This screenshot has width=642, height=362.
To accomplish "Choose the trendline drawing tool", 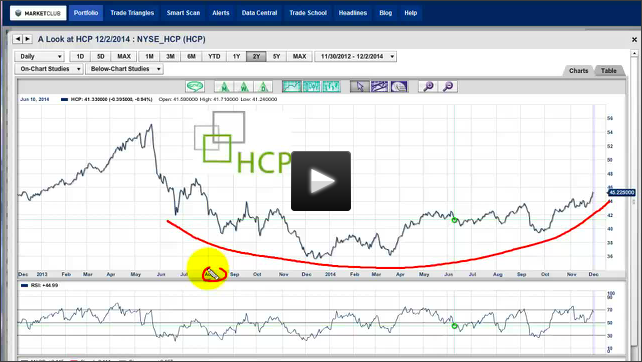I will click(x=380, y=86).
